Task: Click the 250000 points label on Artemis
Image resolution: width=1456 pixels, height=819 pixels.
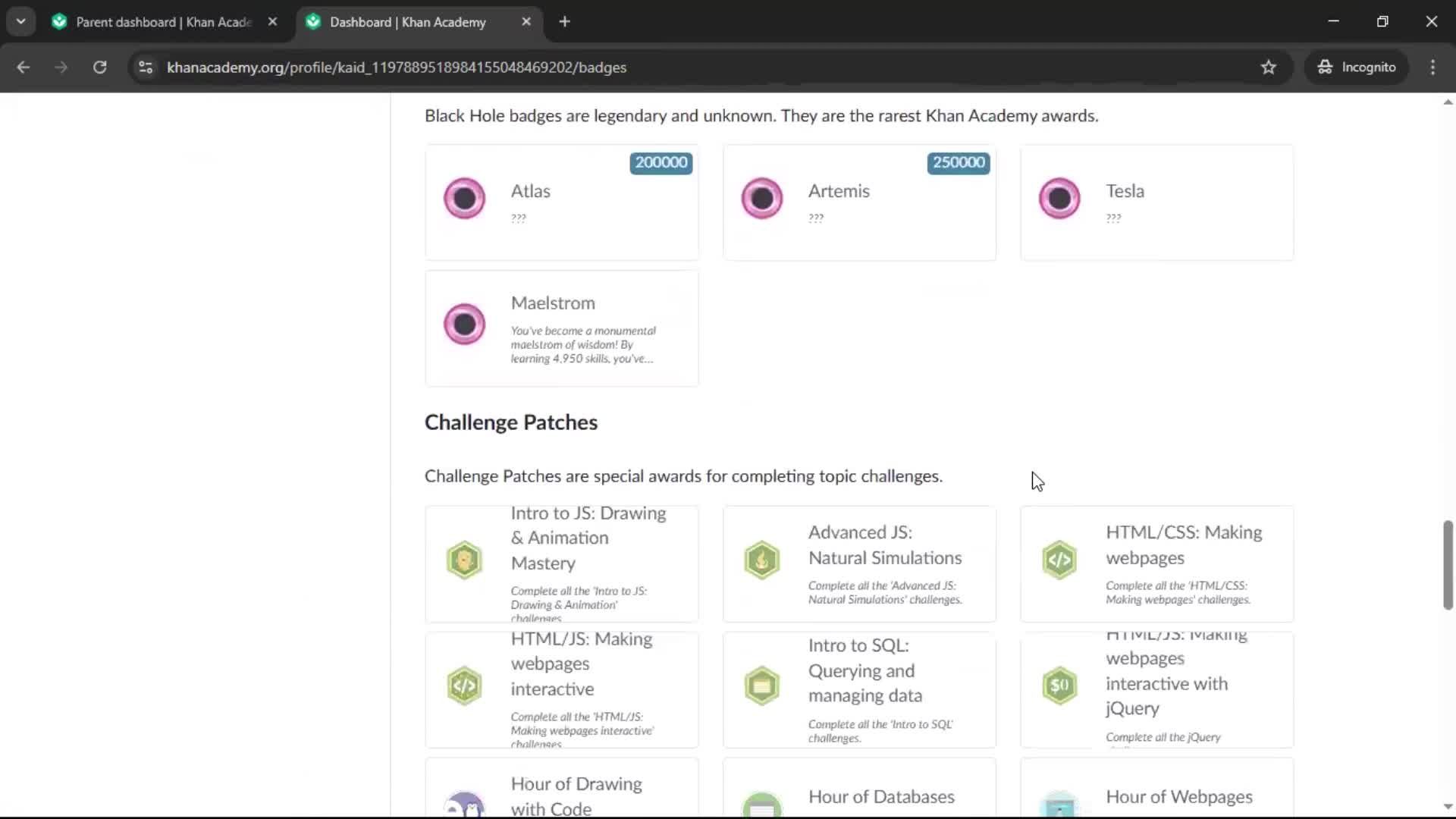Action: (959, 162)
